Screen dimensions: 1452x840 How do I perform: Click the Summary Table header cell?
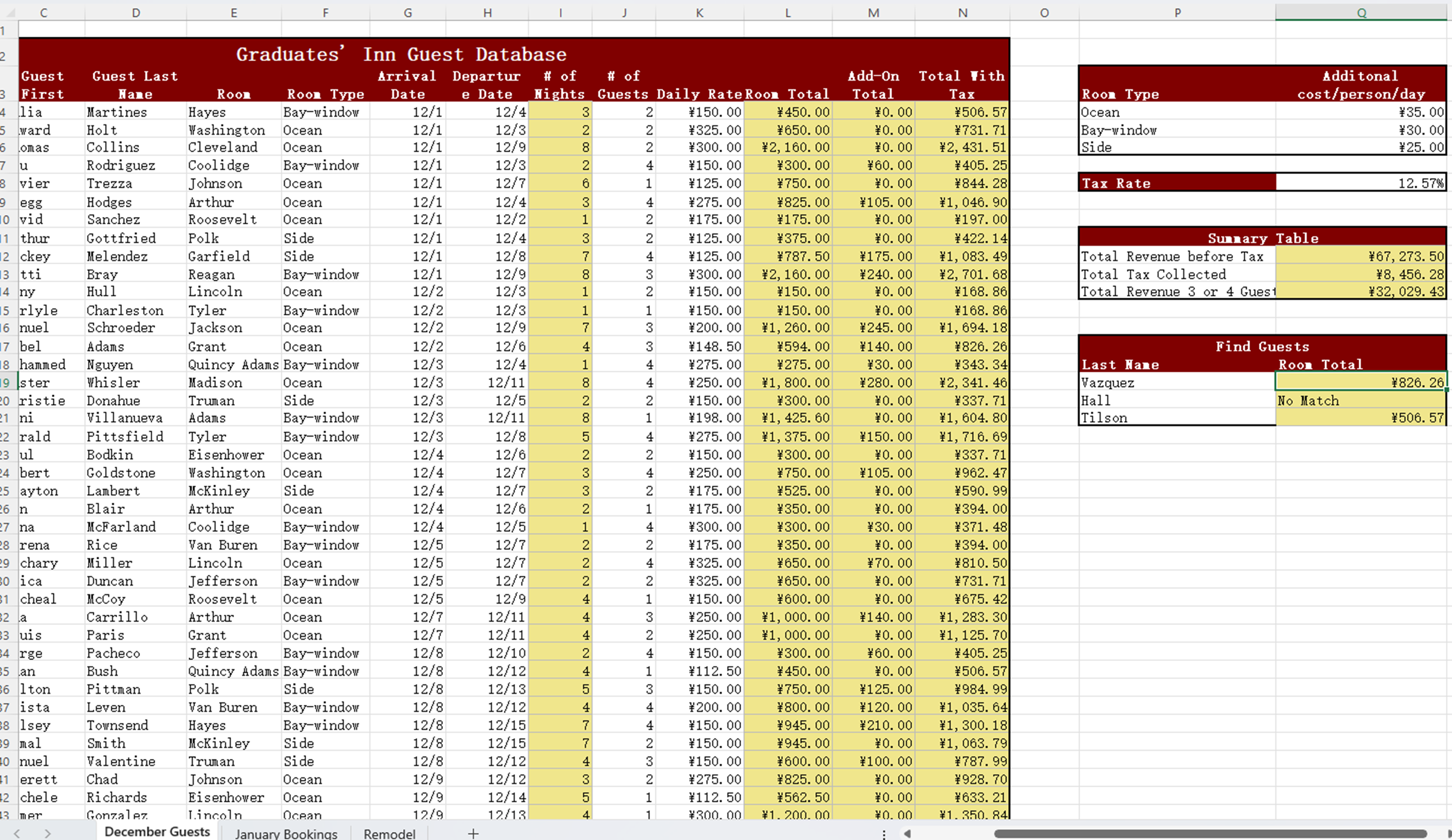pos(1262,238)
